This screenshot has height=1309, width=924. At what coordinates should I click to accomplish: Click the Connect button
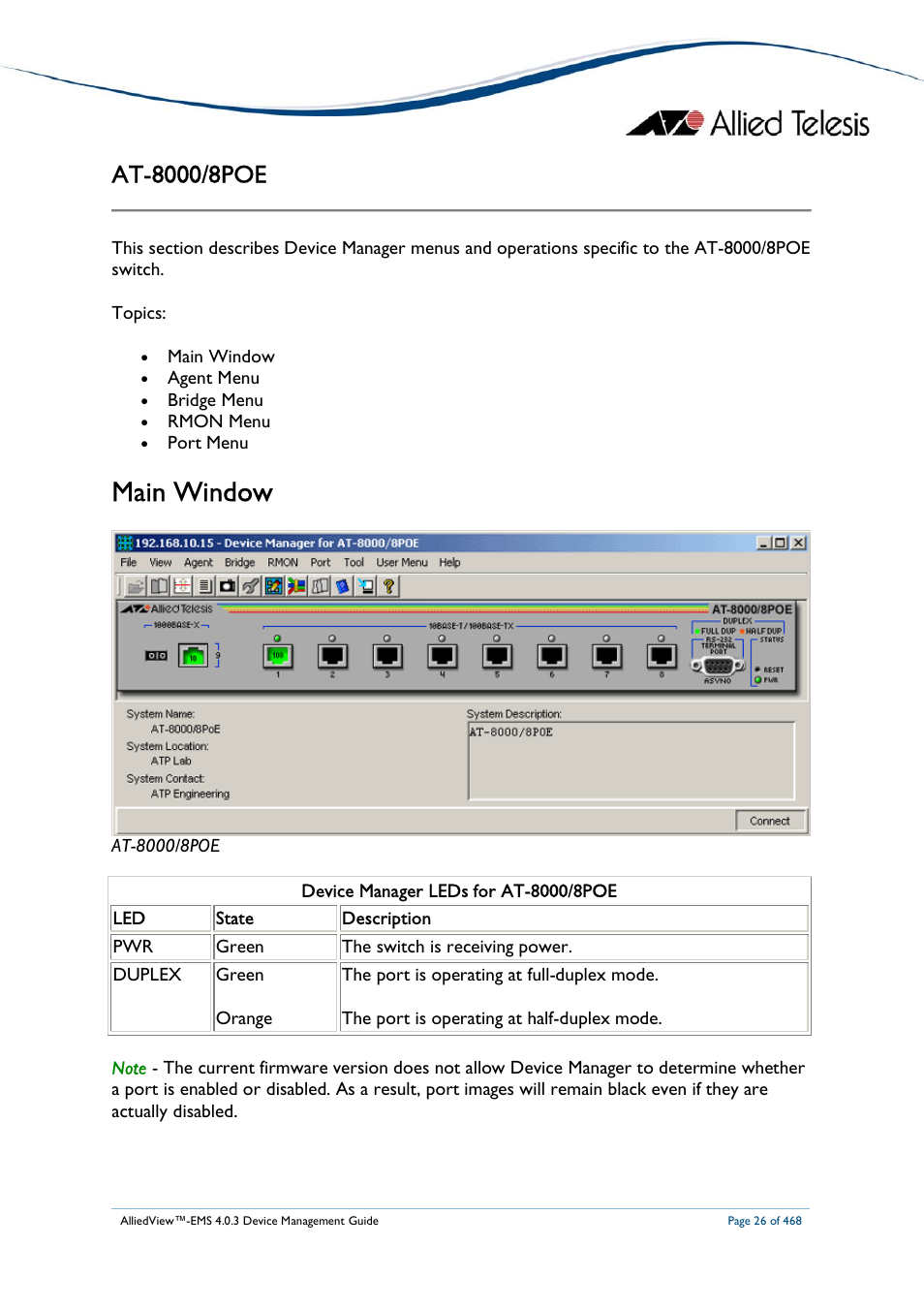pyautogui.click(x=770, y=821)
